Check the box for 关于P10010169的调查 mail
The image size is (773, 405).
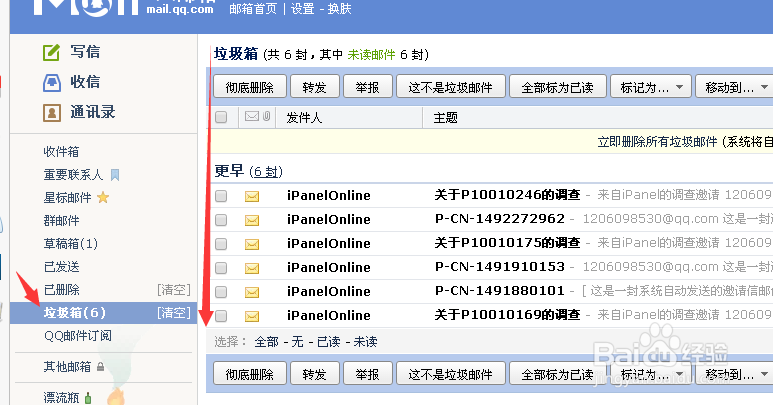coord(221,316)
